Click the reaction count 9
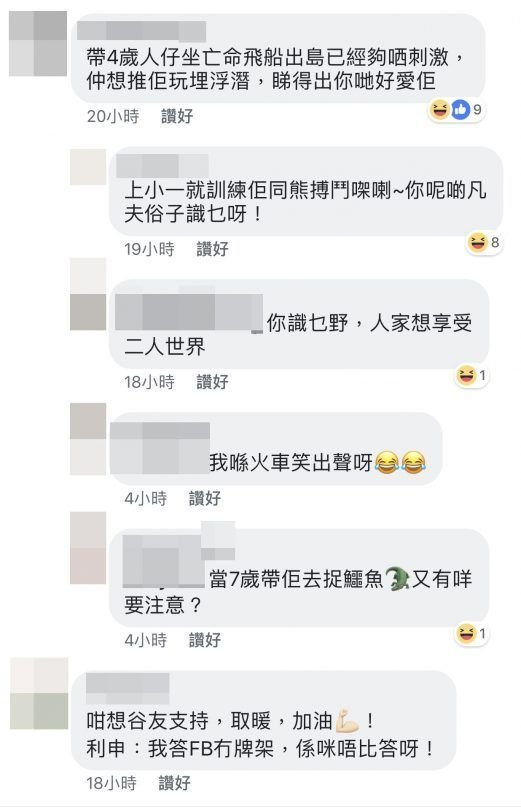This screenshot has width=521, height=807. pos(477,109)
